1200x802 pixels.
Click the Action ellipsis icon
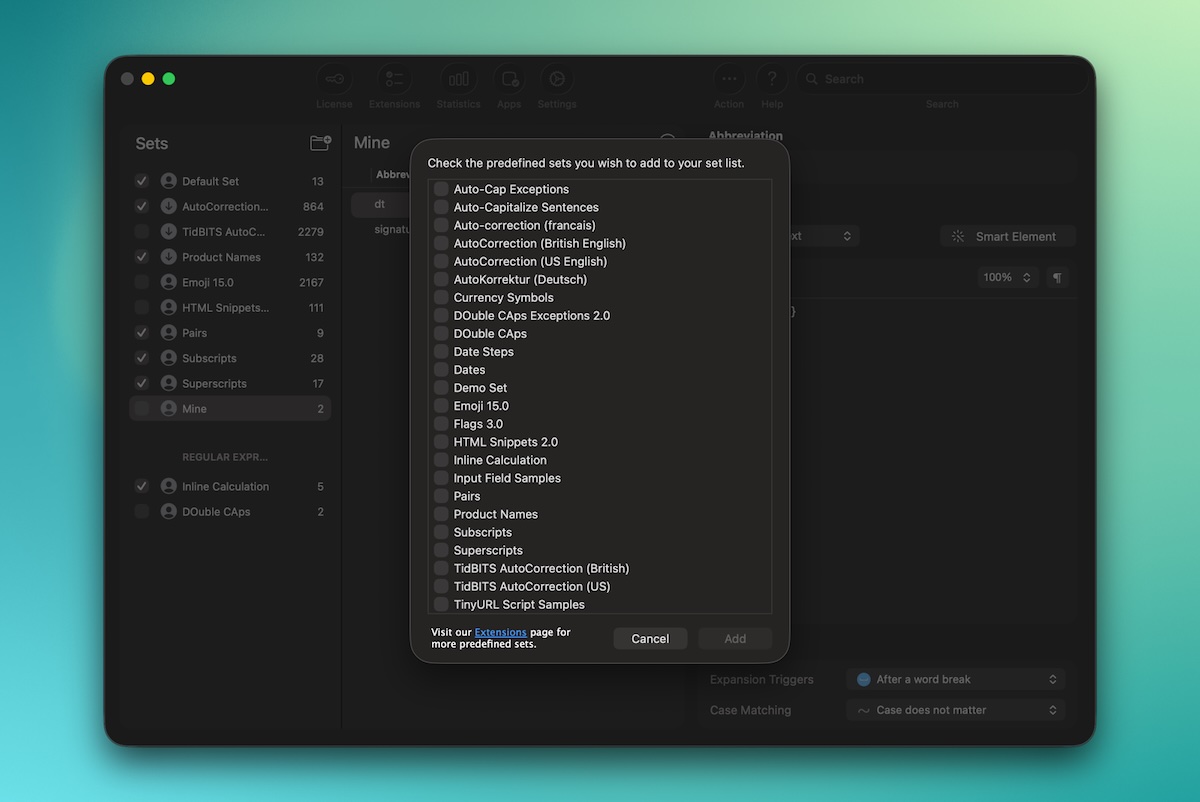click(729, 80)
